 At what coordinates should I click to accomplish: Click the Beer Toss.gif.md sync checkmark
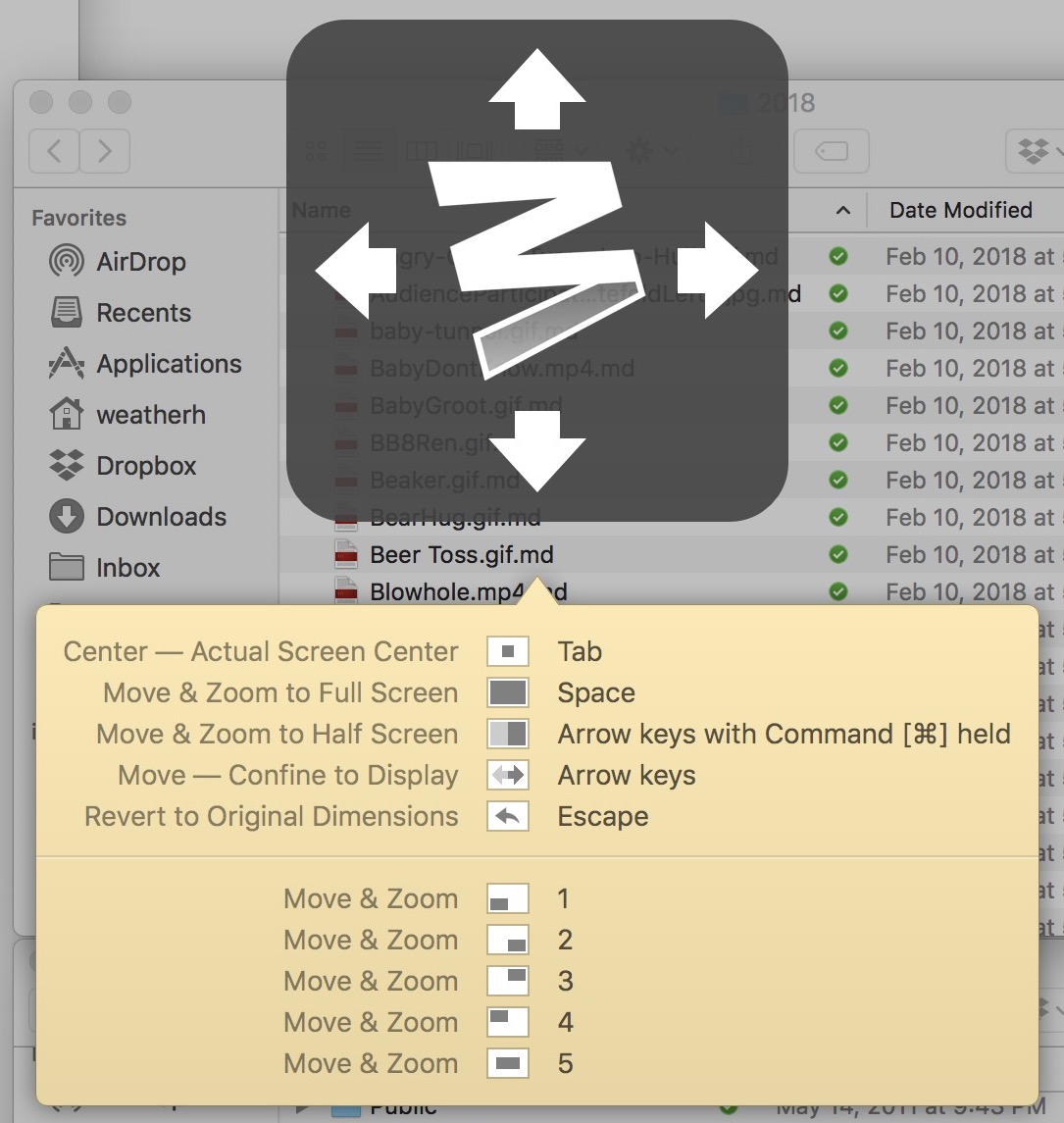tap(838, 554)
